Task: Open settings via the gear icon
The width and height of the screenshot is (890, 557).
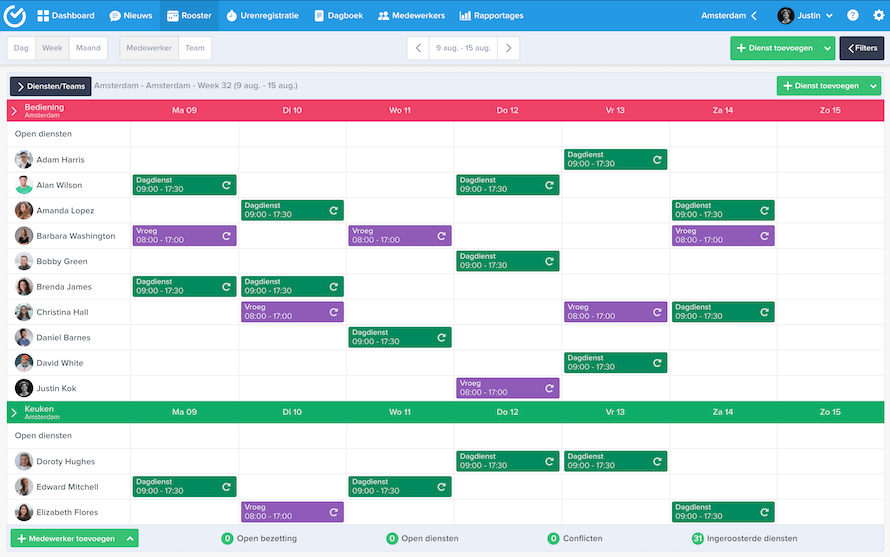Action: tap(878, 16)
